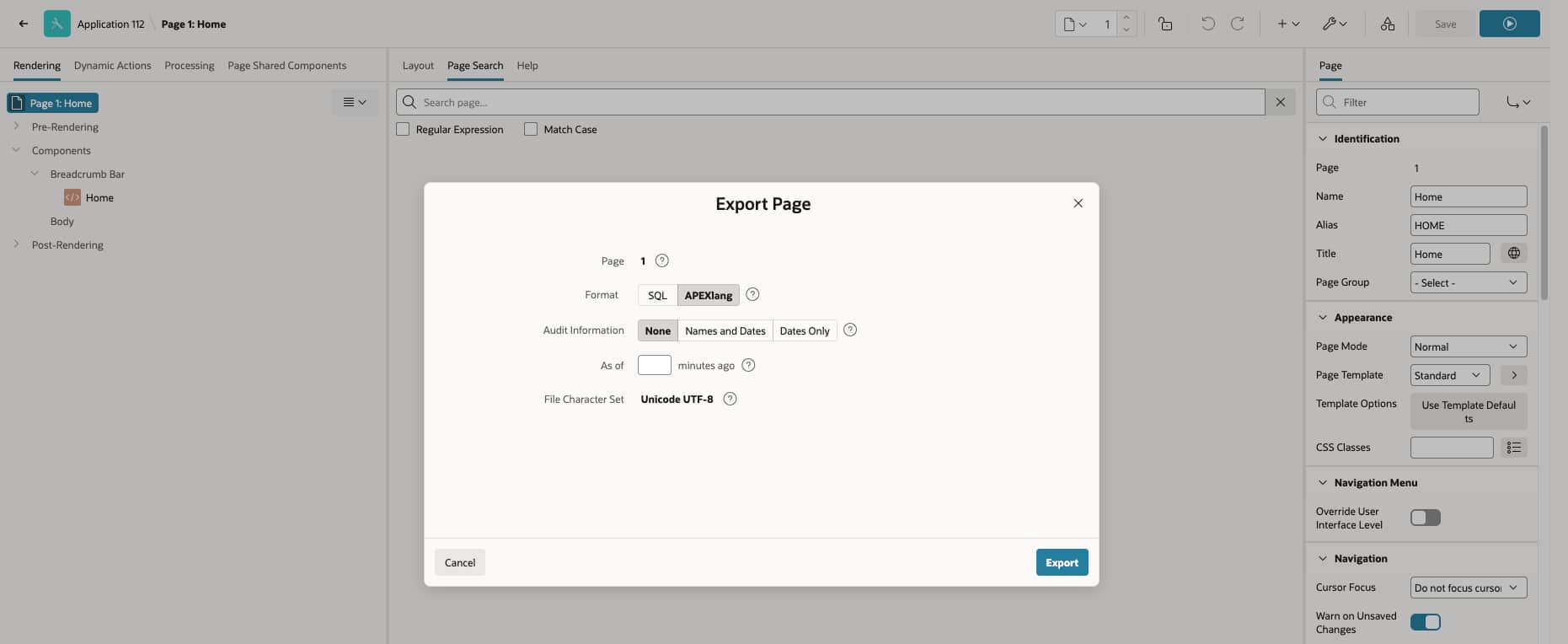
Task: Click the back arrow to leave Page Designer
Action: tap(24, 24)
